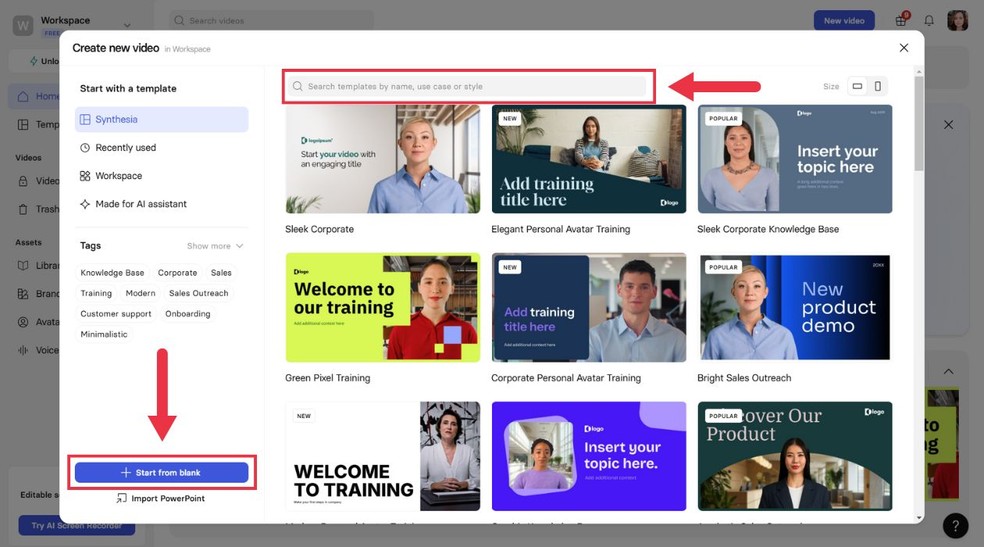
Task: Choose Sleek Corporate template thumbnail
Action: point(383,159)
